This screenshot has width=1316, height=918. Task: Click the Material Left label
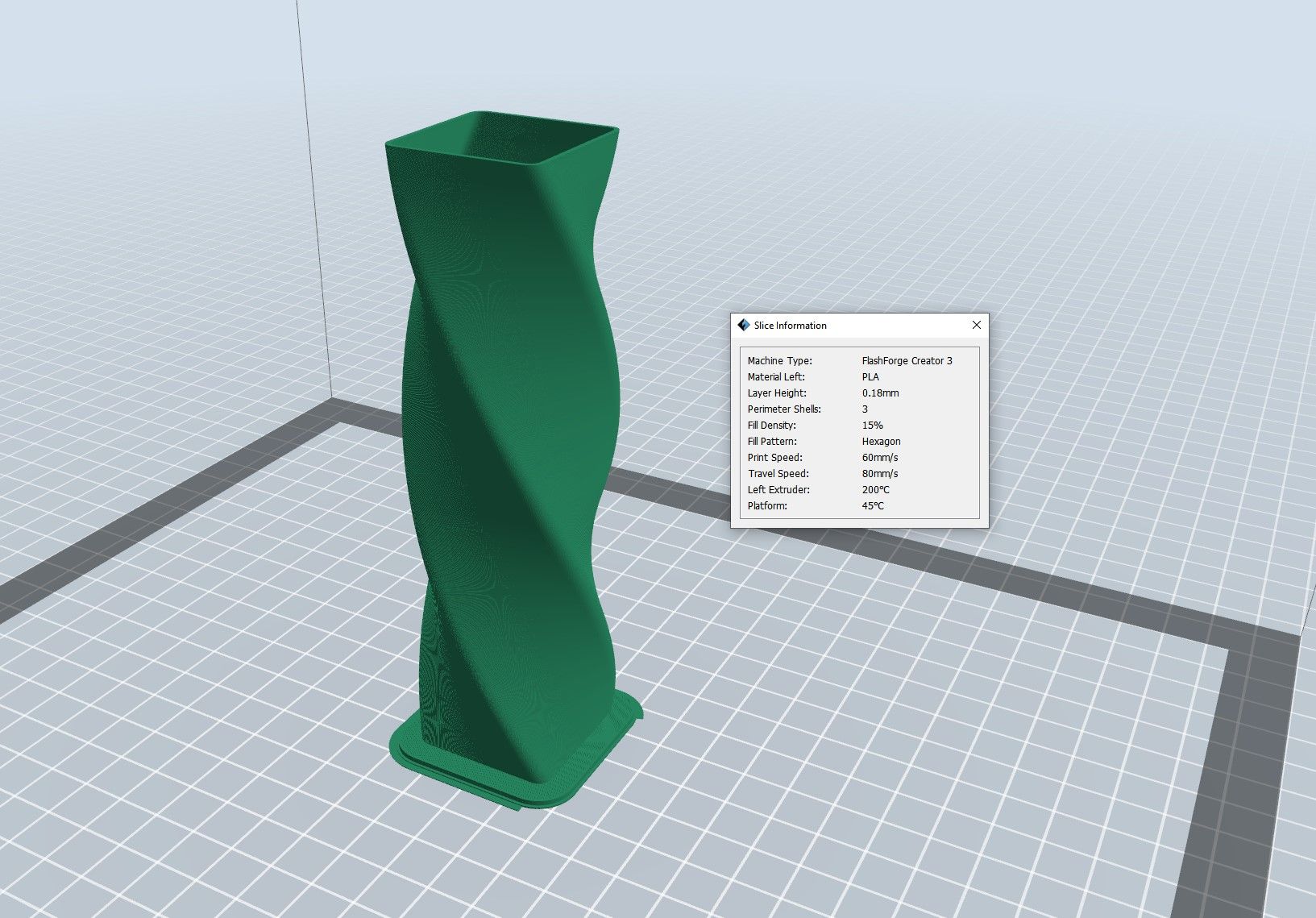[x=775, y=377]
